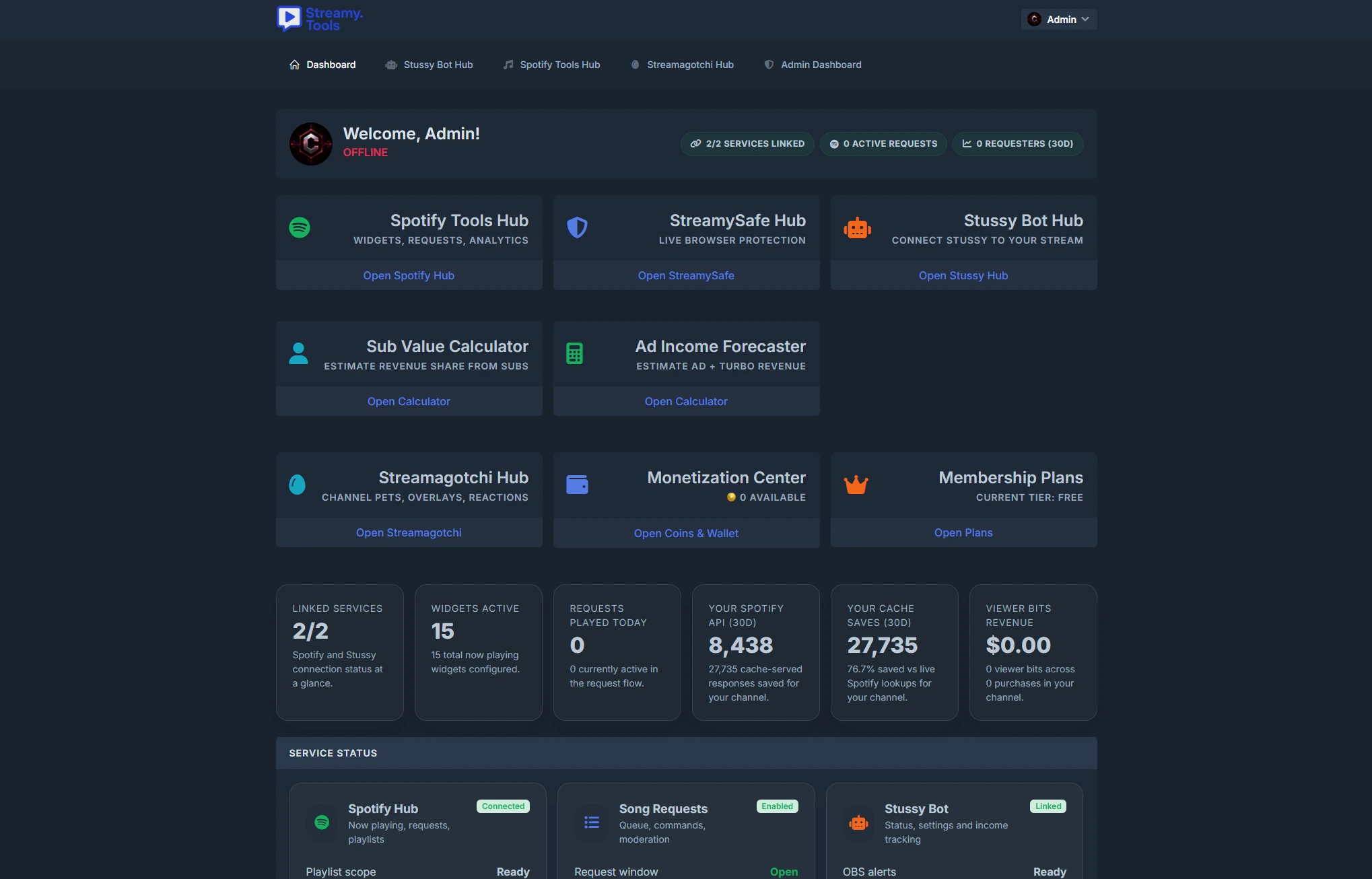Screen dimensions: 1372x879
Task: Click the shield icon on StreamySafe Hub card
Action: coord(577,227)
